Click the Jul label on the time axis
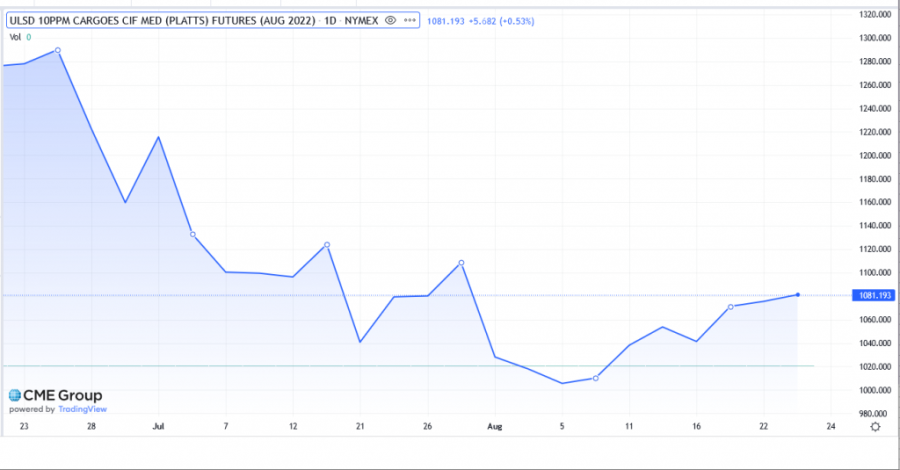Viewport: 900px width, 470px height. click(x=158, y=426)
